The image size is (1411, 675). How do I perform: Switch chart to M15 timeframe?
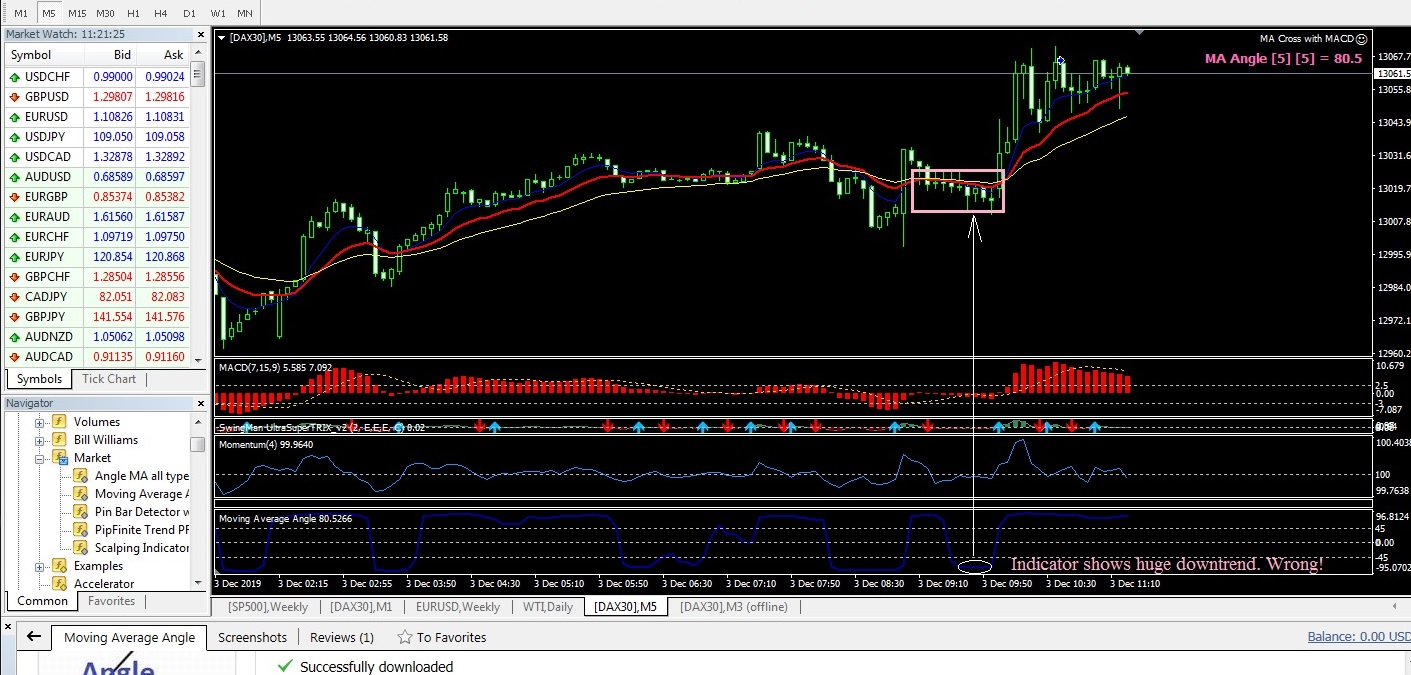point(77,13)
